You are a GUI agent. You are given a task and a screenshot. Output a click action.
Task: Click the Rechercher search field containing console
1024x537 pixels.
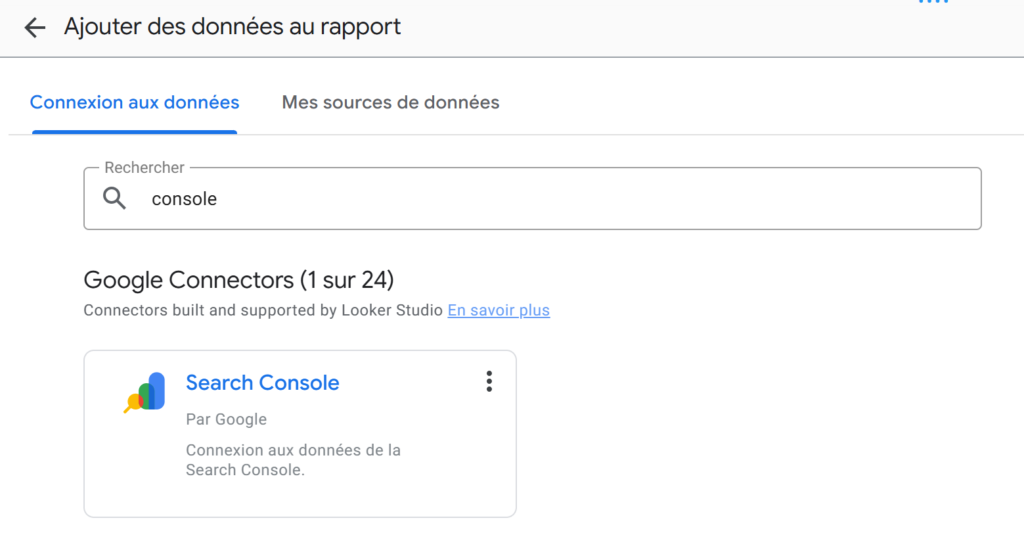click(532, 199)
